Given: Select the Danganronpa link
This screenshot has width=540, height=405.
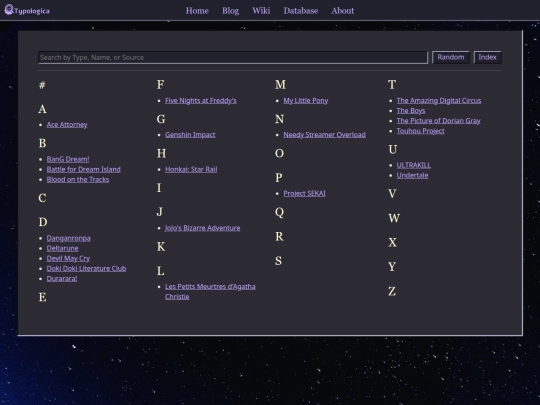Looking at the screenshot, I should (69, 238).
